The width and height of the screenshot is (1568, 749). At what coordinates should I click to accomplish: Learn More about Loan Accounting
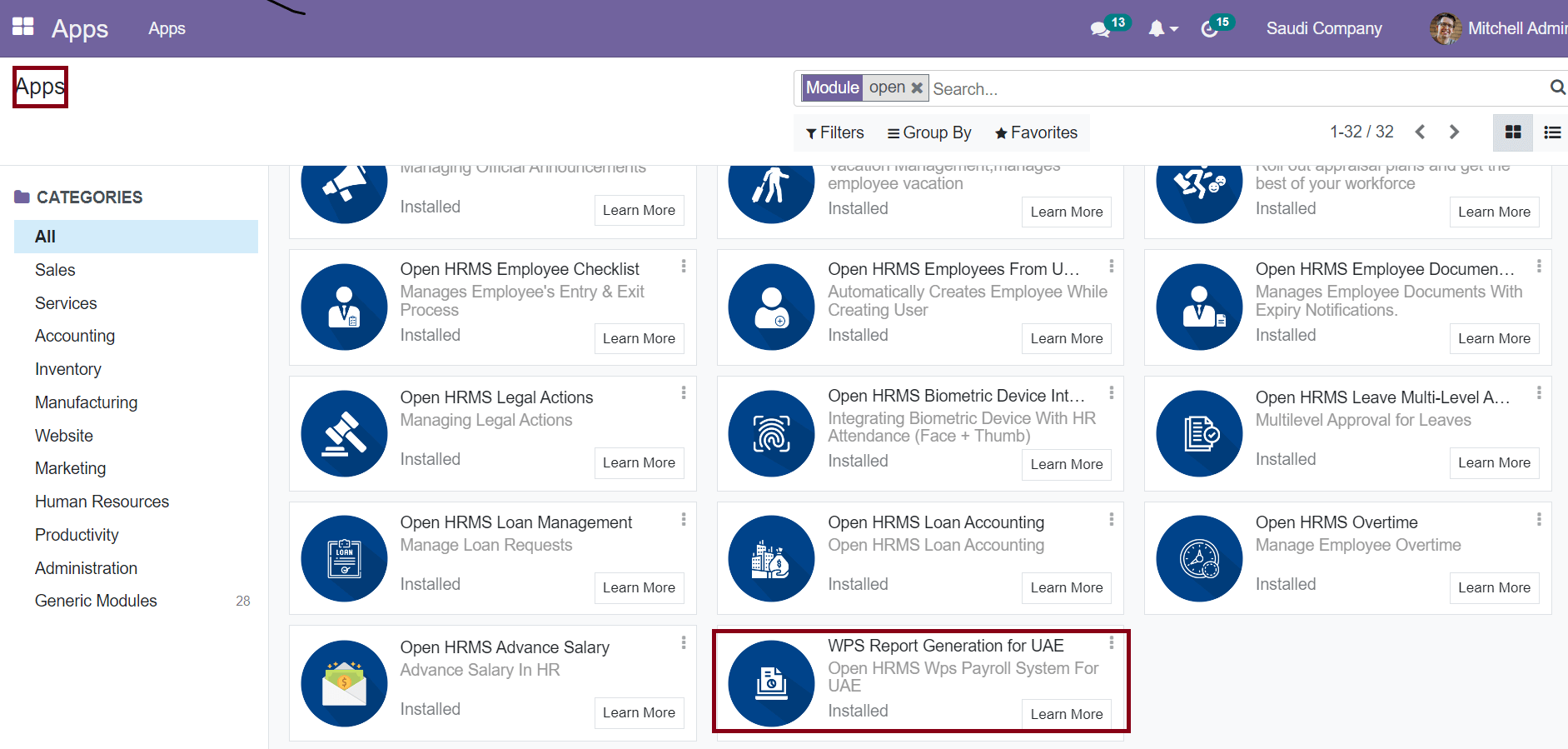click(x=1067, y=587)
